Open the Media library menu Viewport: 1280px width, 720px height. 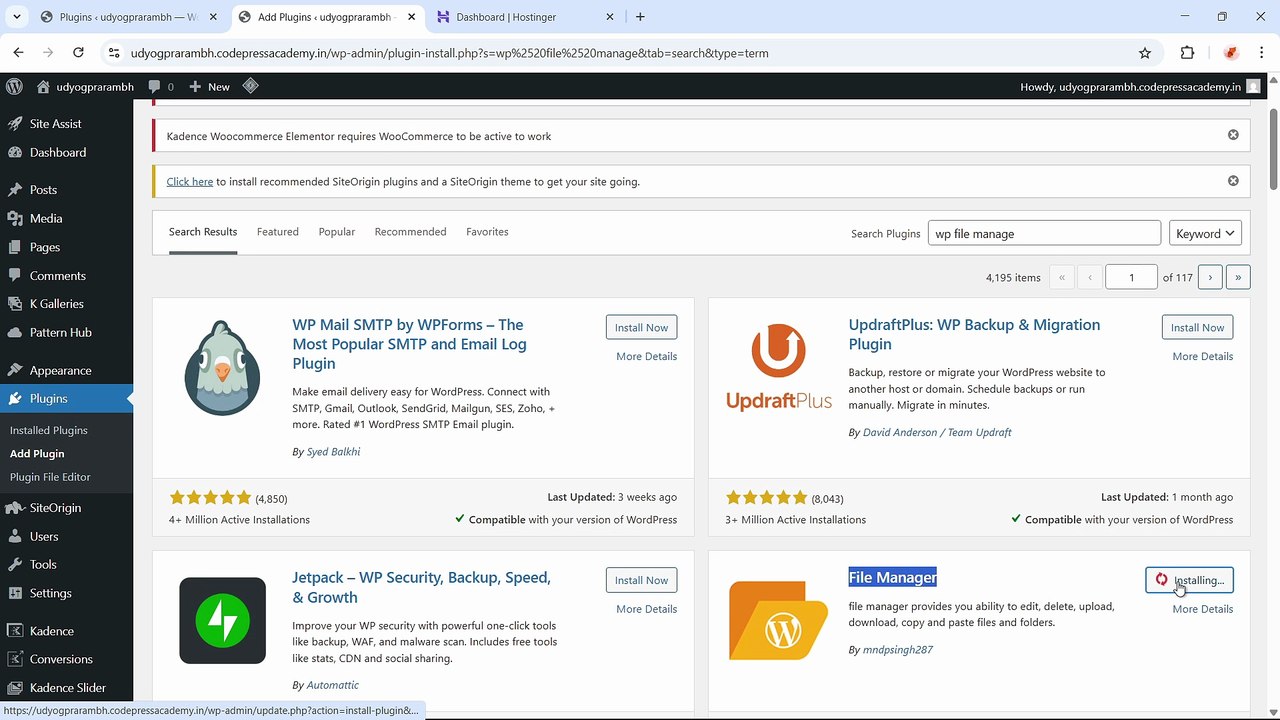[x=46, y=219]
